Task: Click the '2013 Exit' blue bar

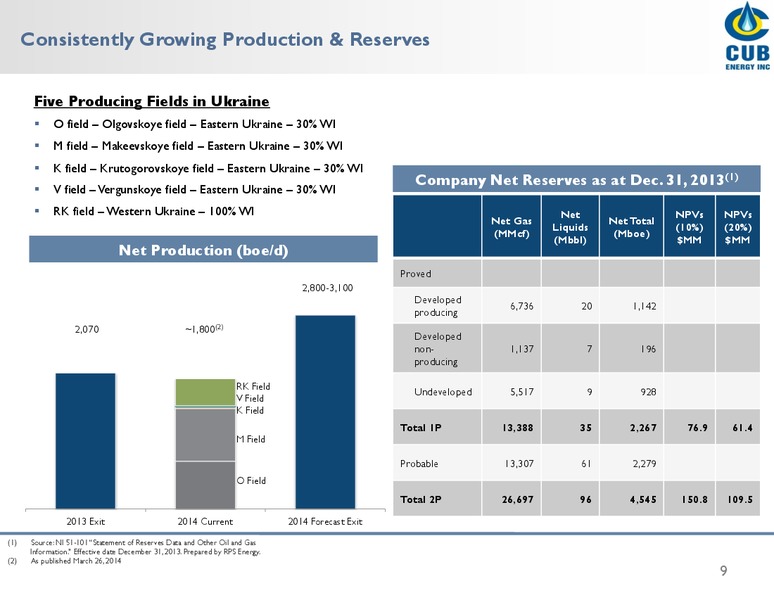Action: 85,441
